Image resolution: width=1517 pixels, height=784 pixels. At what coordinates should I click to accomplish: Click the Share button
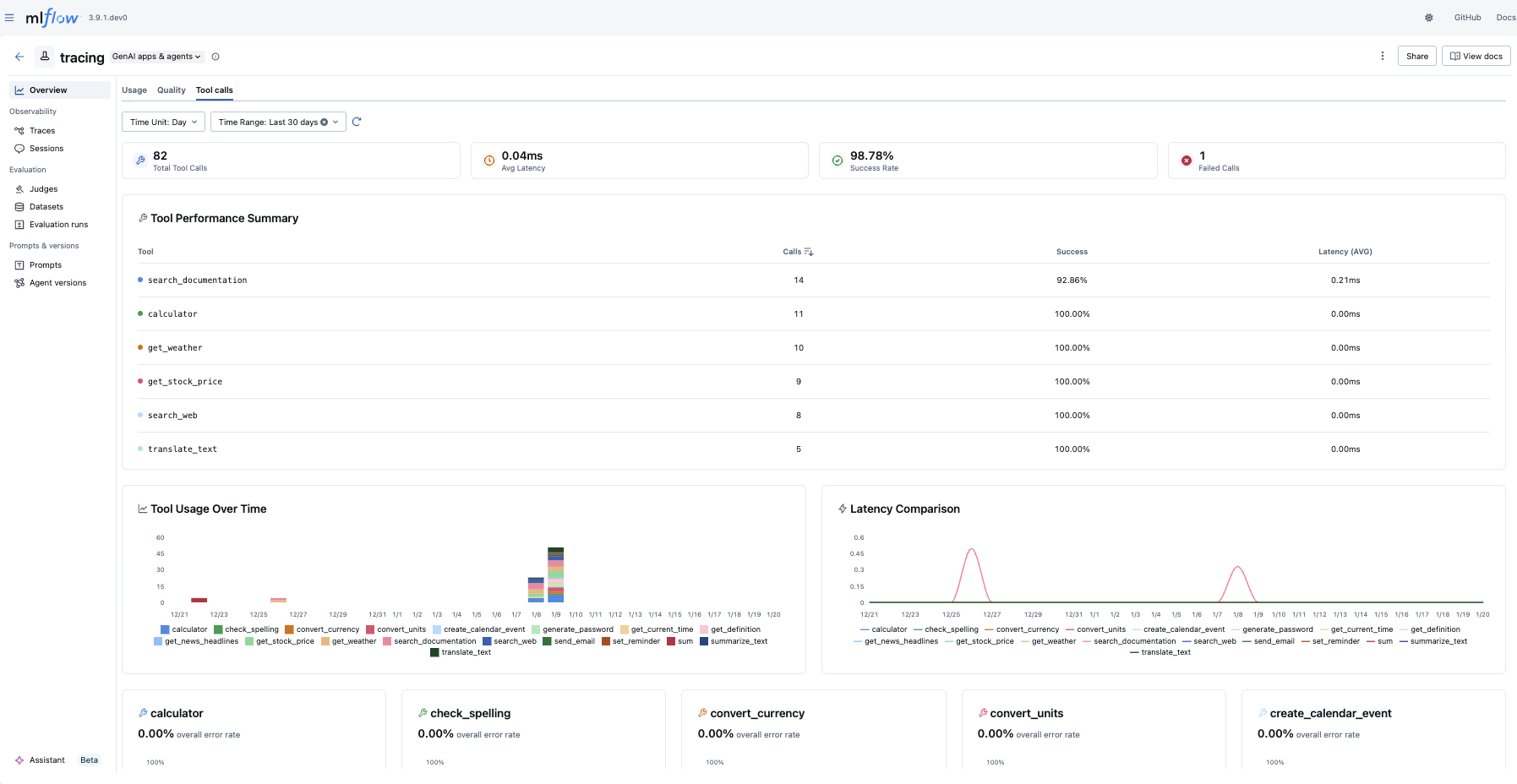click(1416, 56)
